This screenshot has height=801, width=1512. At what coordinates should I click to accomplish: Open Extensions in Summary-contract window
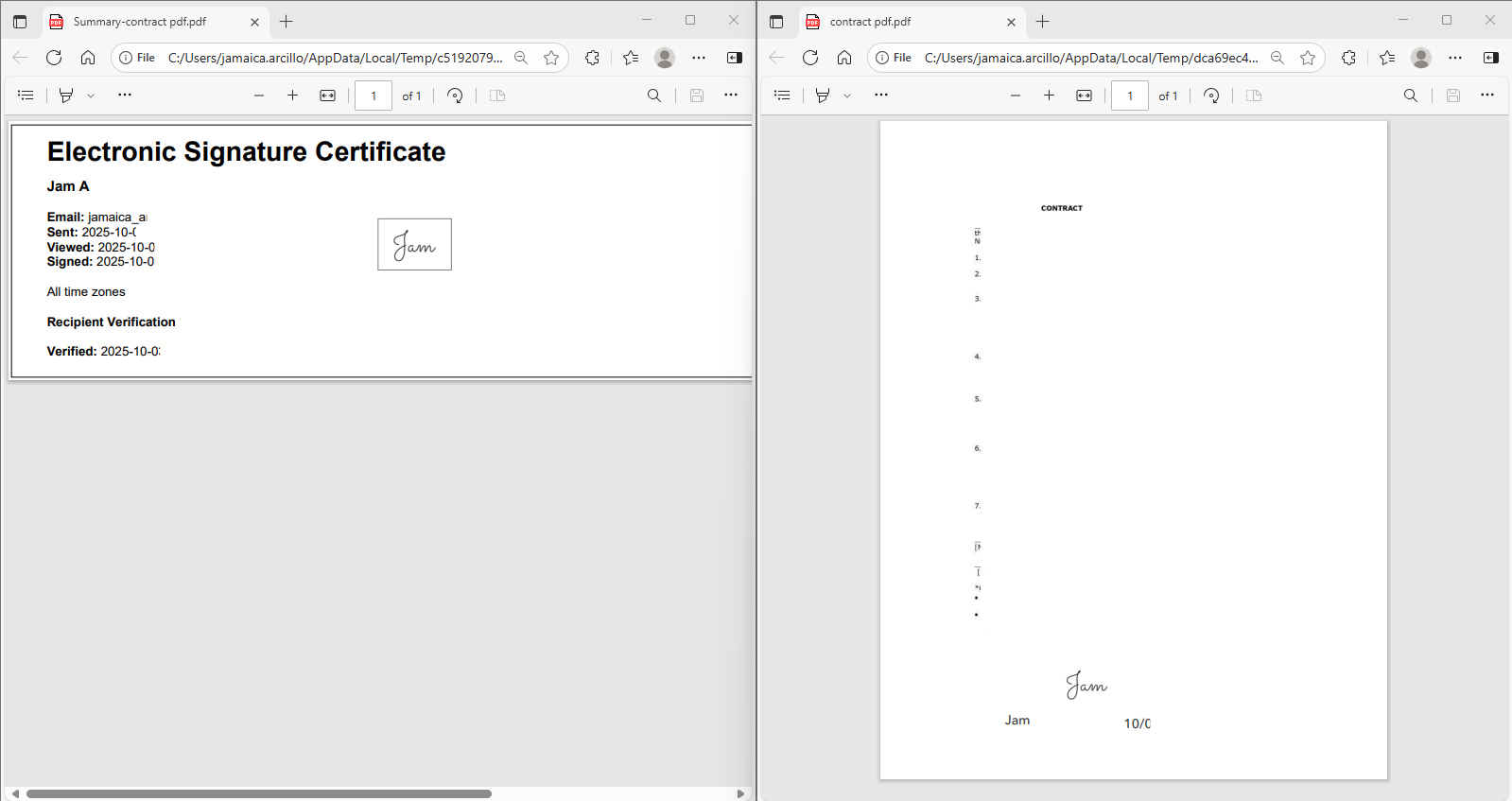point(593,58)
